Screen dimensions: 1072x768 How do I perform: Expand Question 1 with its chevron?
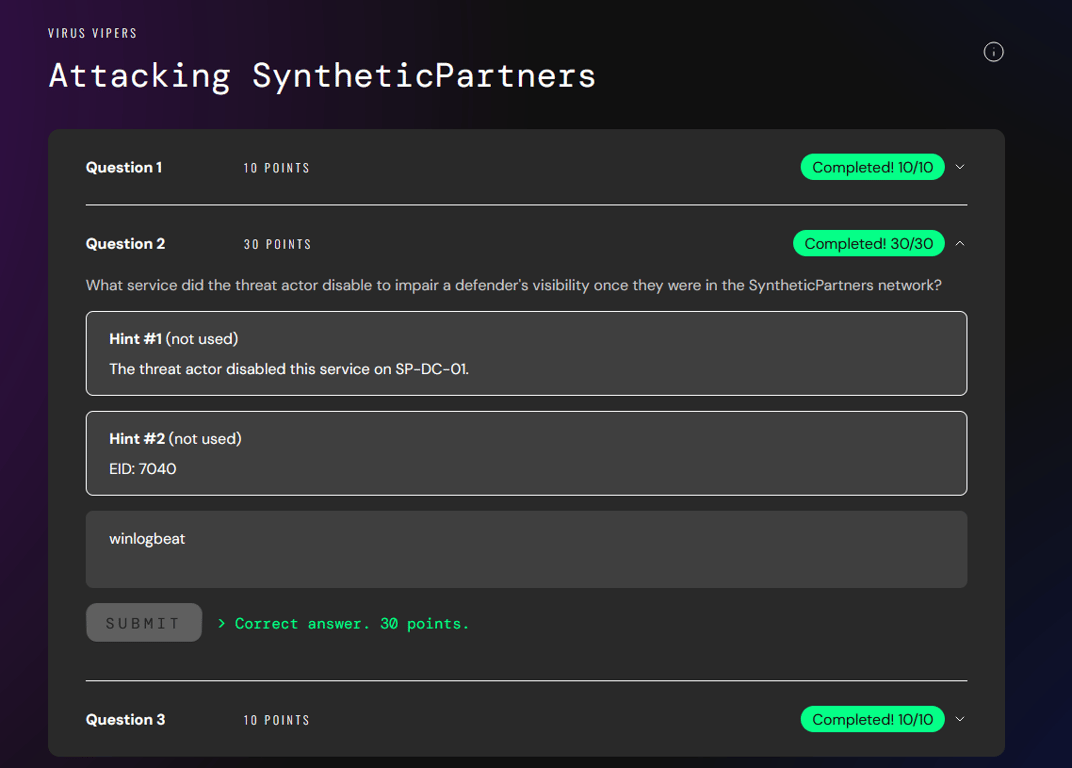960,167
